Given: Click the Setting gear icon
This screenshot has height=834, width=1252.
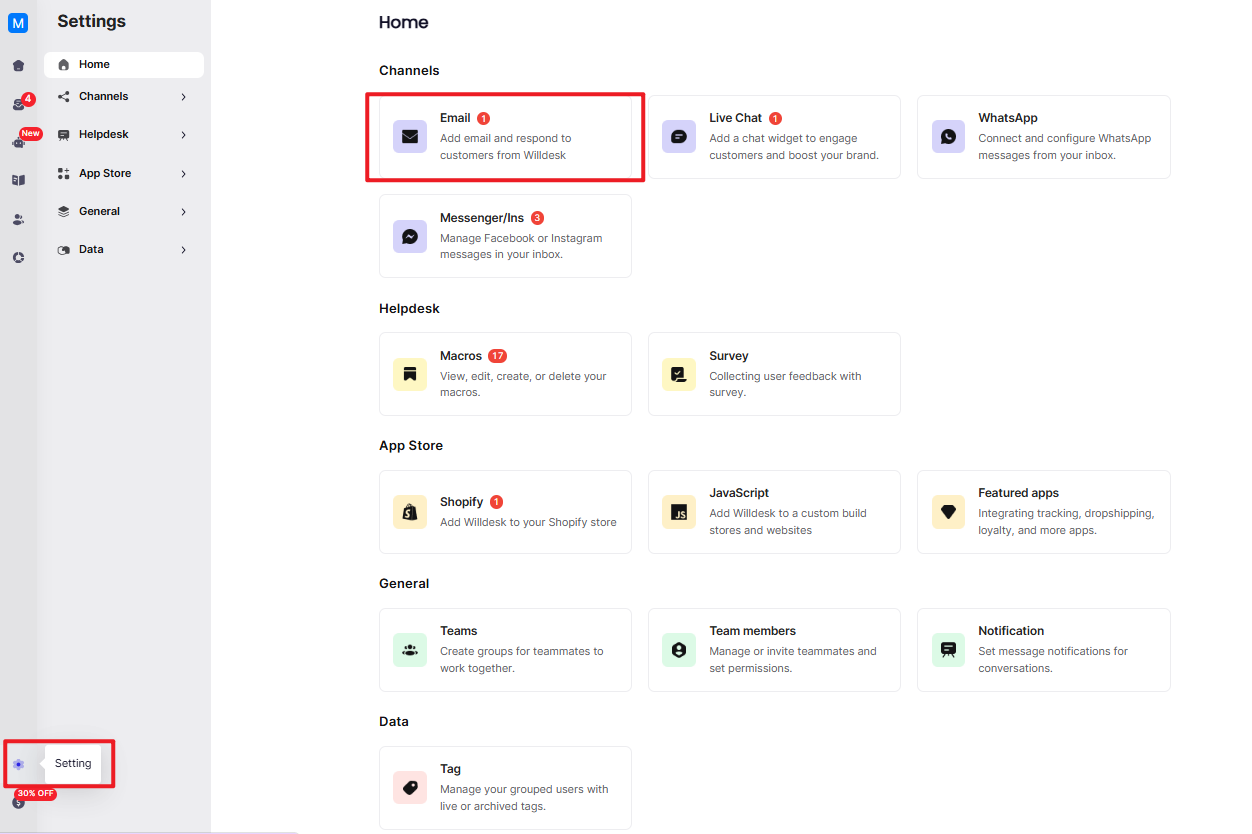Looking at the screenshot, I should 18,764.
